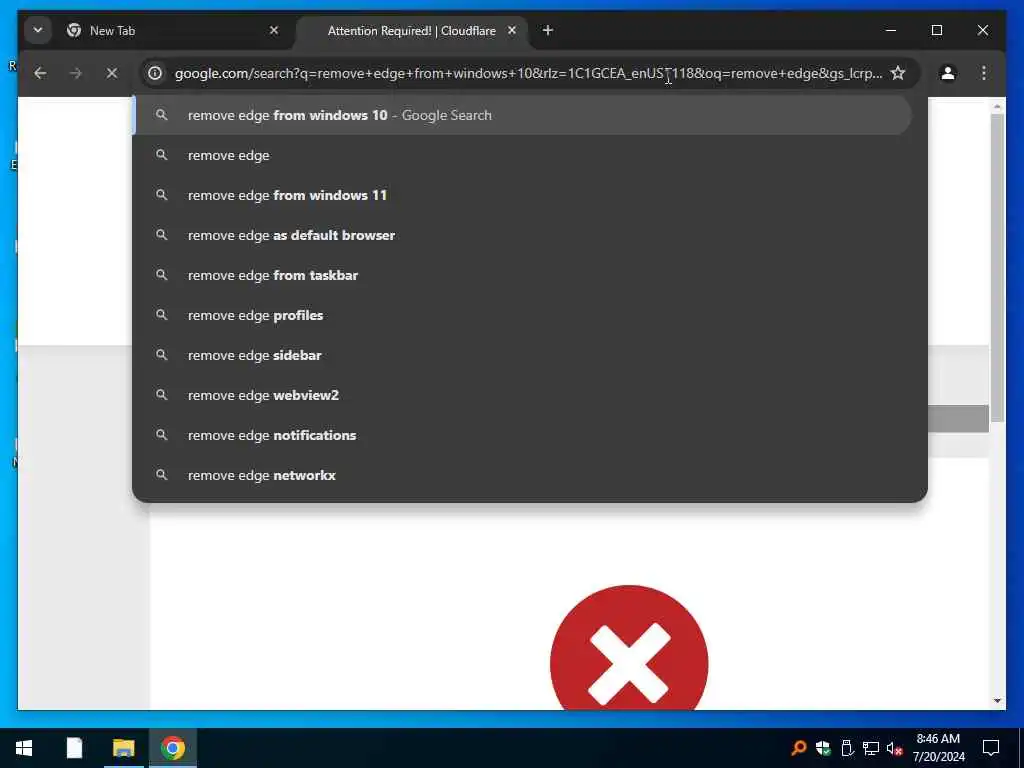Click the Chrome taskbar icon
Screen dimensions: 1024x768
tap(173, 748)
